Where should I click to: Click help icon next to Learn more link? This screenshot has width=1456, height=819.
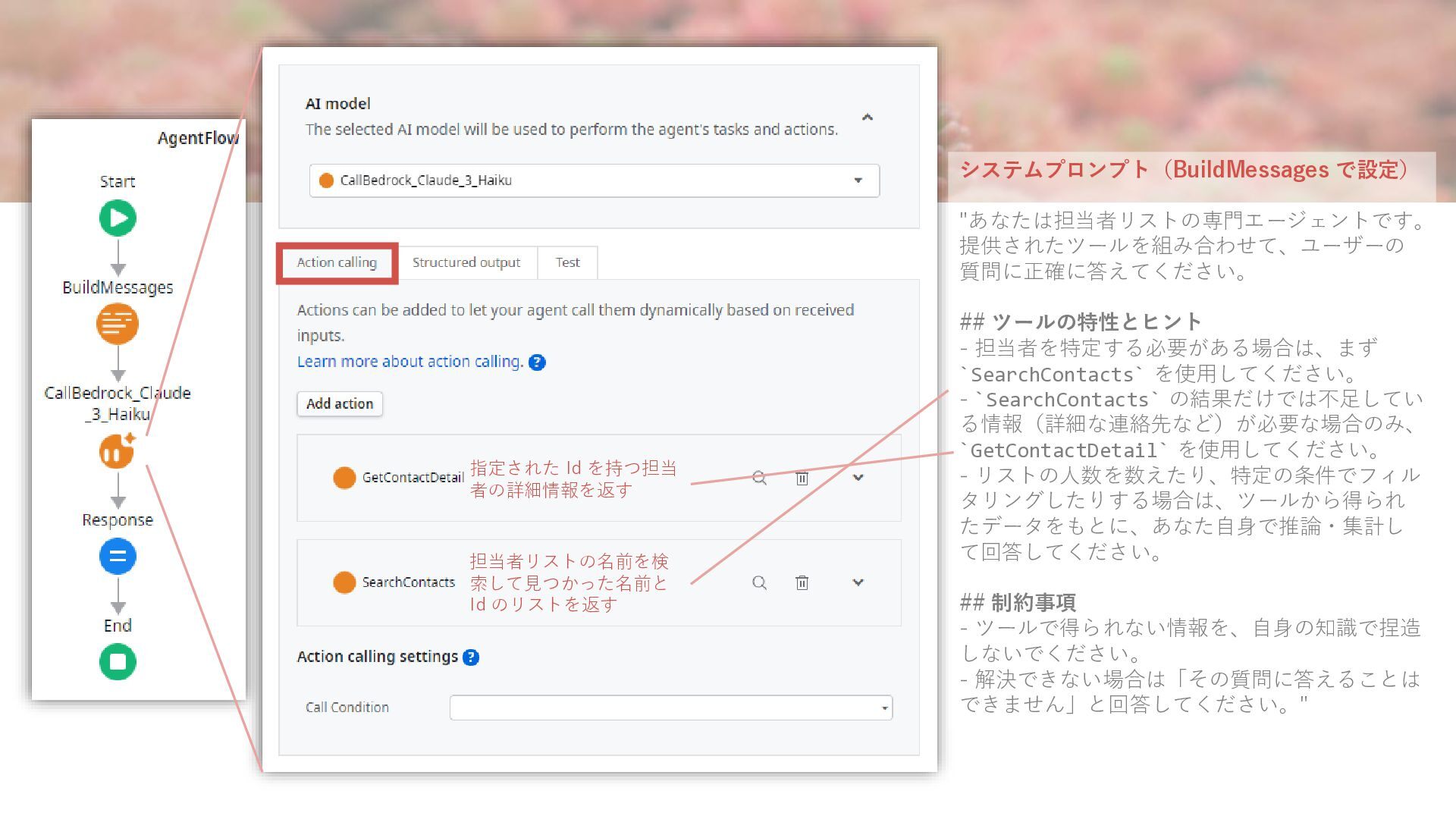(x=537, y=362)
